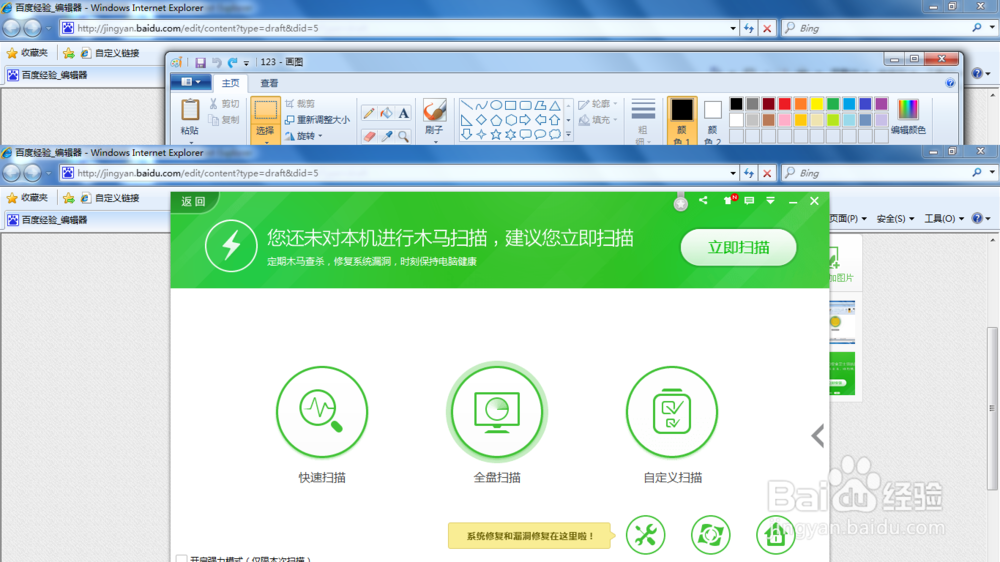Image resolution: width=1000 pixels, height=562 pixels.
Task: Click refresh icon in front IE window
Action: click(x=749, y=173)
